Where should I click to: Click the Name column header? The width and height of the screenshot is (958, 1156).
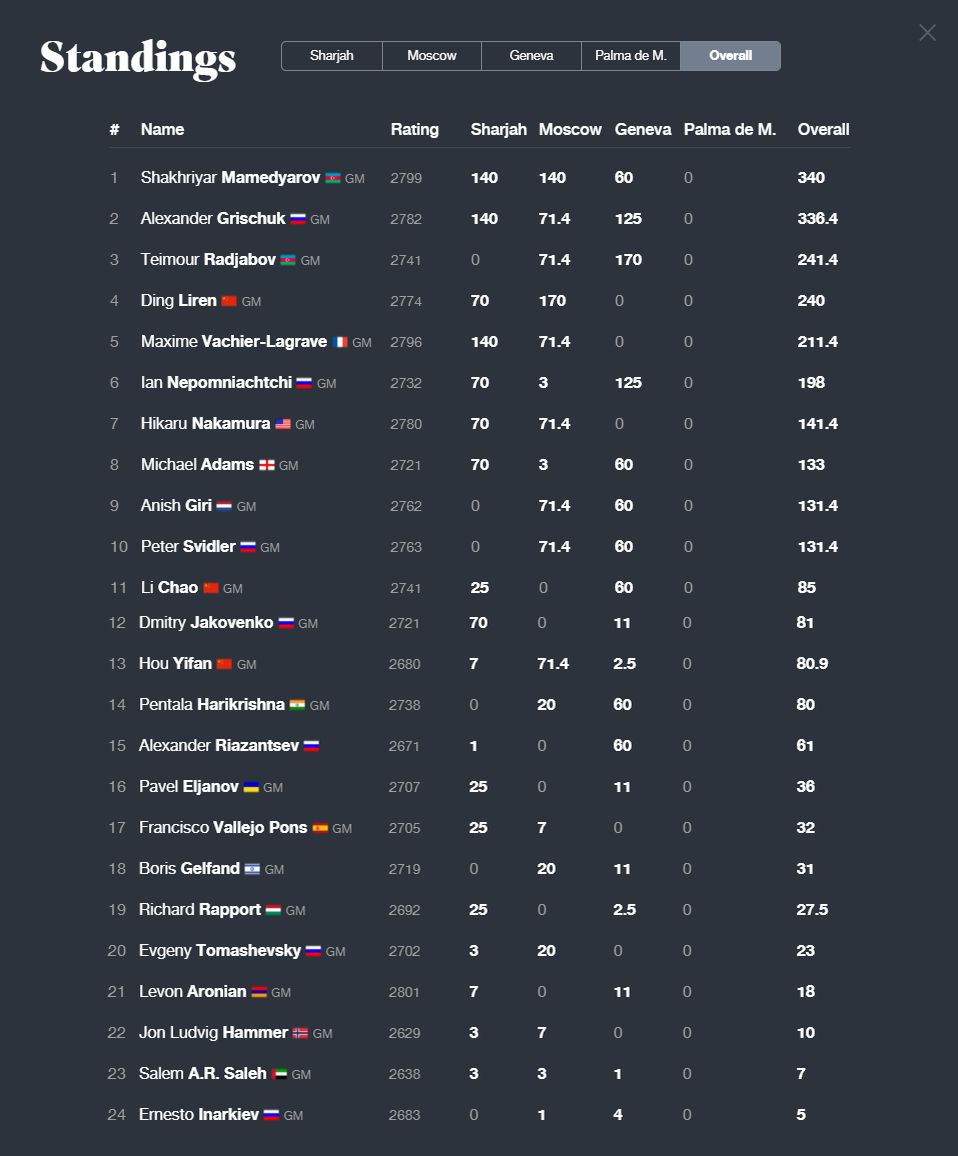tap(162, 129)
